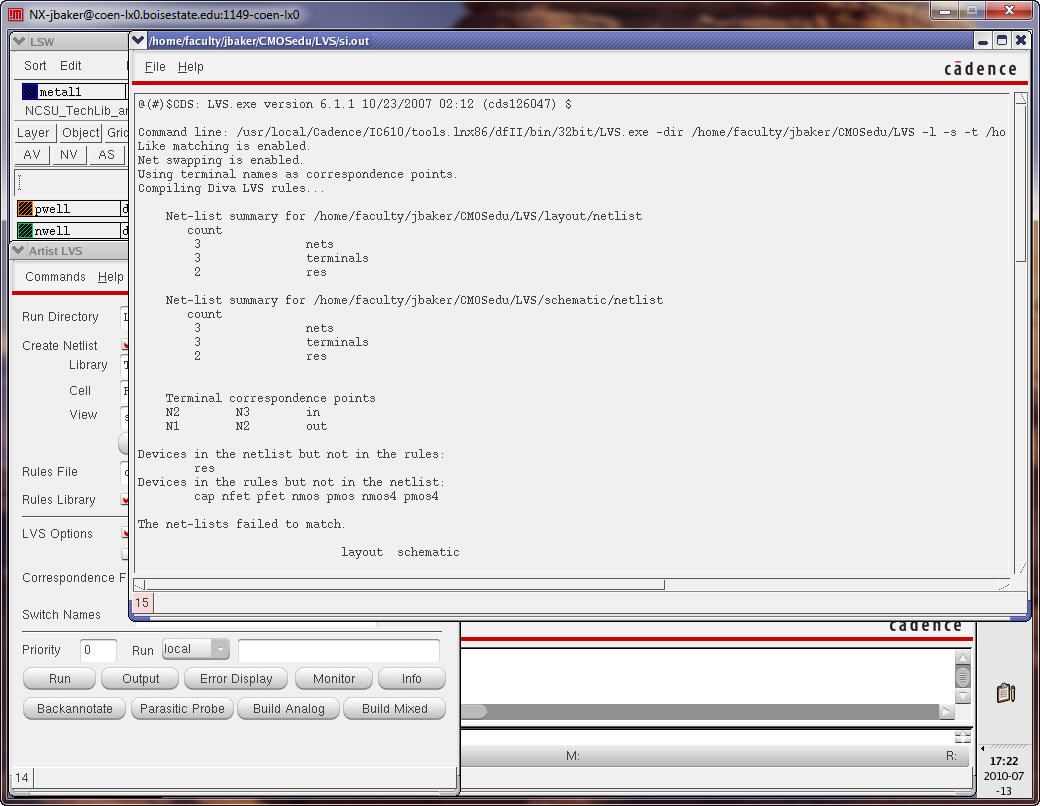The width and height of the screenshot is (1040, 806).
Task: Open the Sort menu in LSW
Action: pyautogui.click(x=35, y=66)
